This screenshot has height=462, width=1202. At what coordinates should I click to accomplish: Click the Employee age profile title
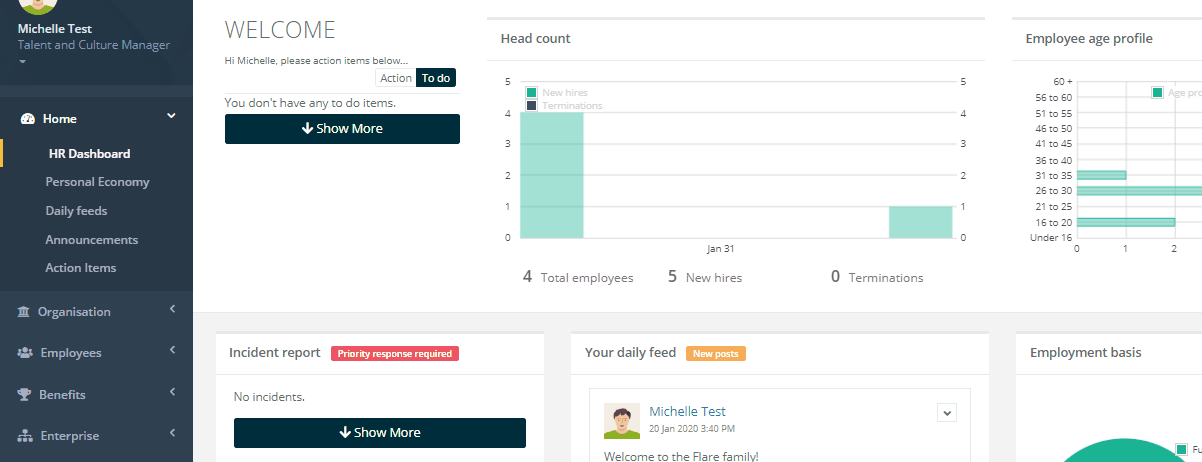pyautogui.click(x=1089, y=39)
